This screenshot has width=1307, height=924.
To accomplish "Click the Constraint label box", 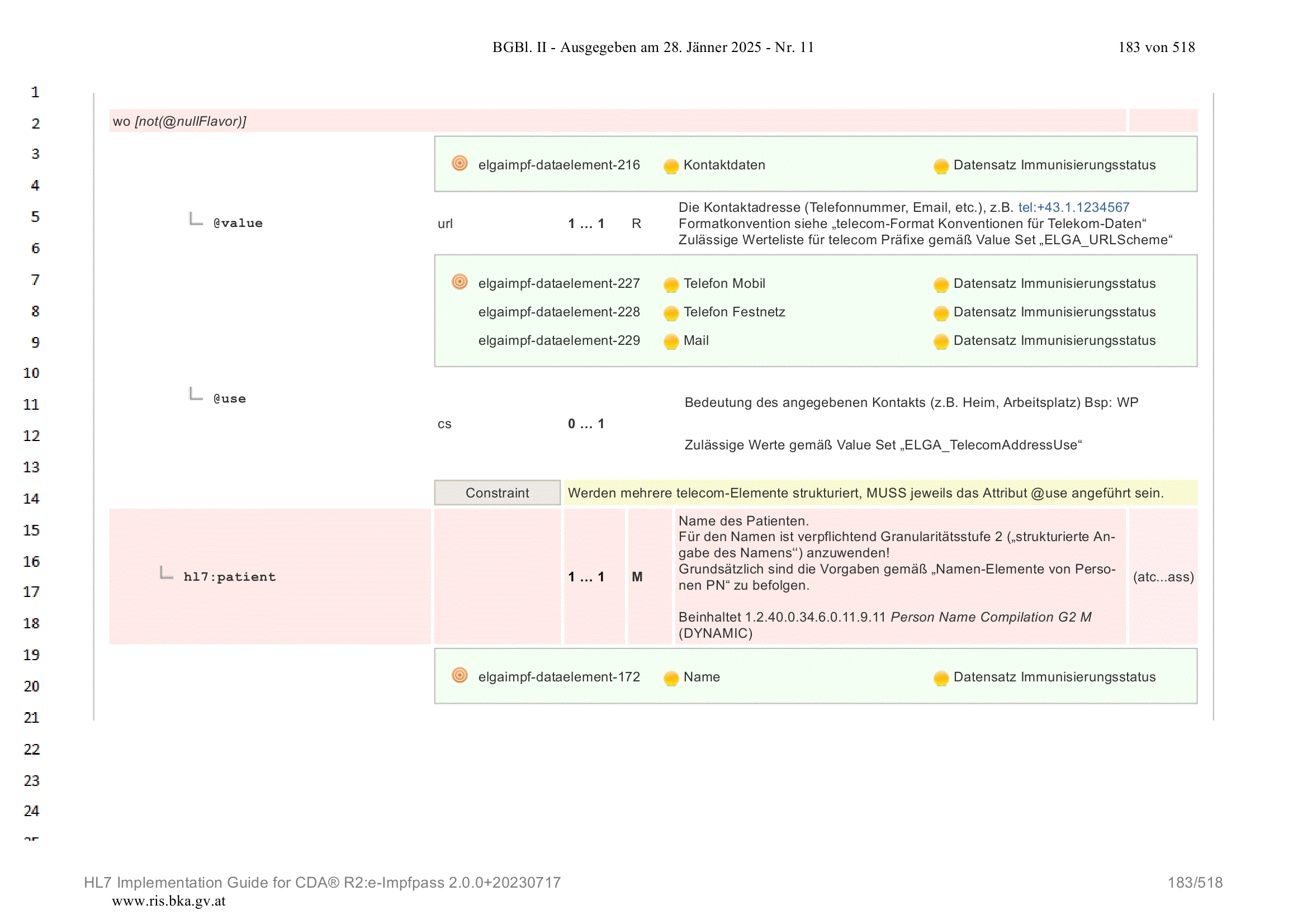I will (x=497, y=493).
